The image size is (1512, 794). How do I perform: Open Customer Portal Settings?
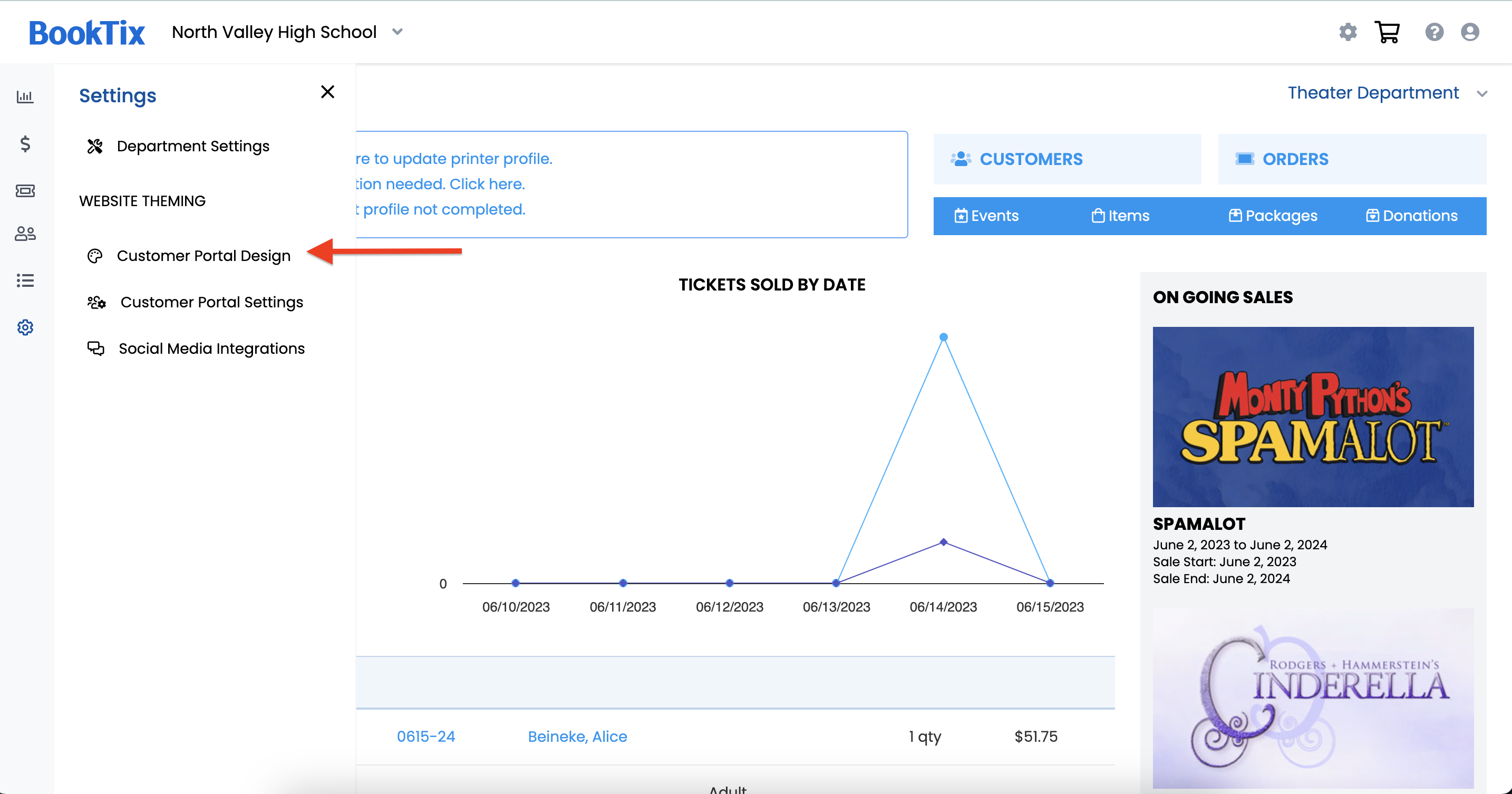[x=211, y=302]
